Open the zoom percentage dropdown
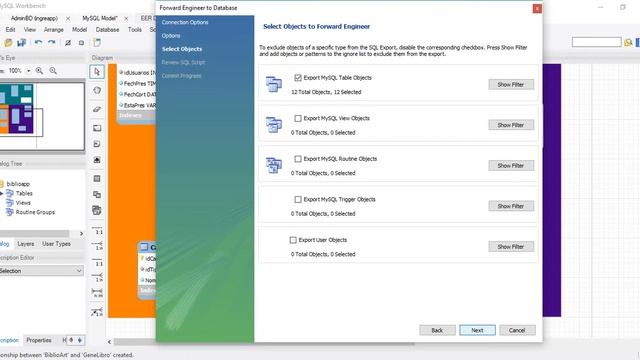This screenshot has width=640, height=360. pyautogui.click(x=29, y=71)
